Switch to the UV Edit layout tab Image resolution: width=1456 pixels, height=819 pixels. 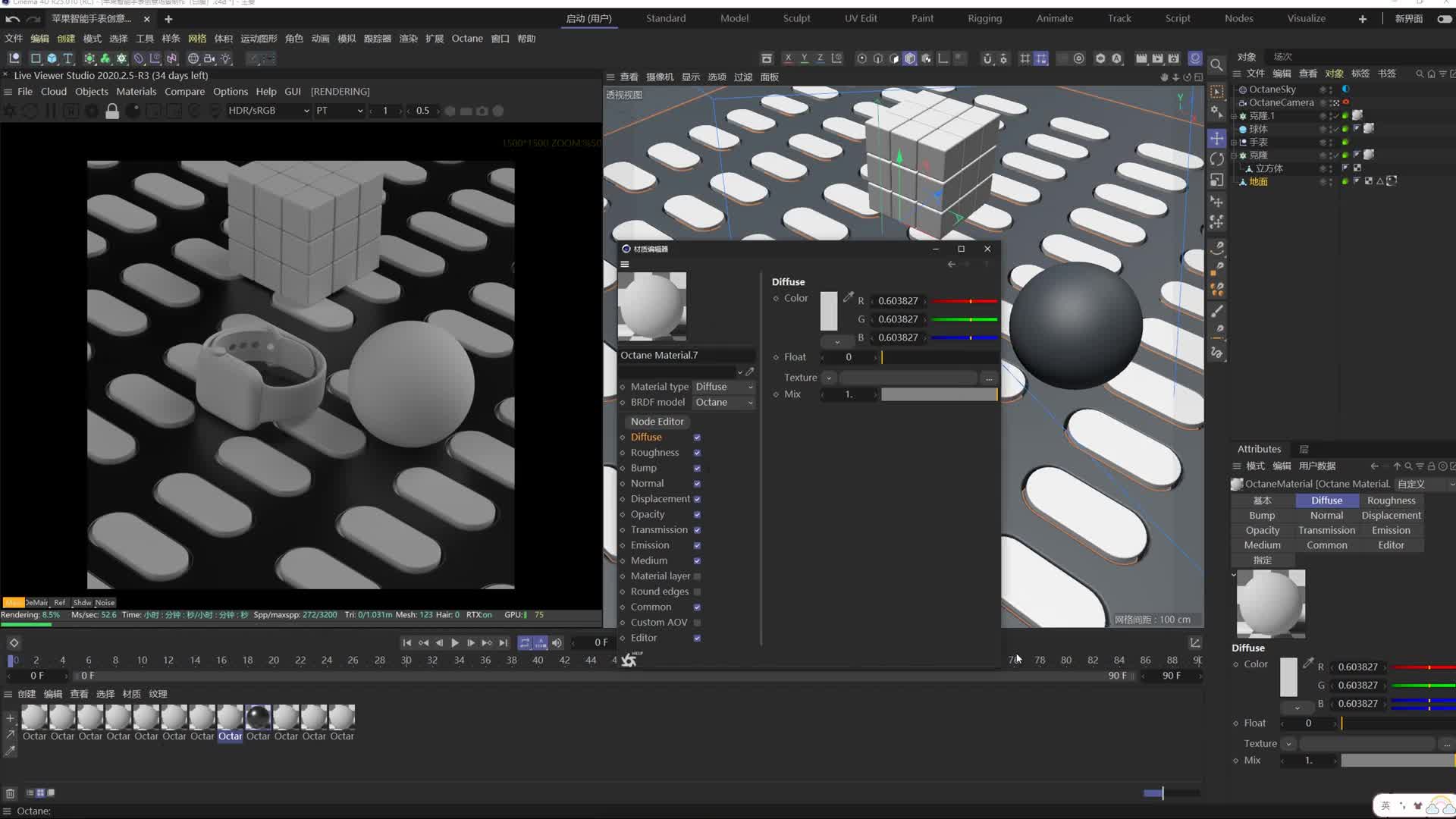click(x=861, y=18)
